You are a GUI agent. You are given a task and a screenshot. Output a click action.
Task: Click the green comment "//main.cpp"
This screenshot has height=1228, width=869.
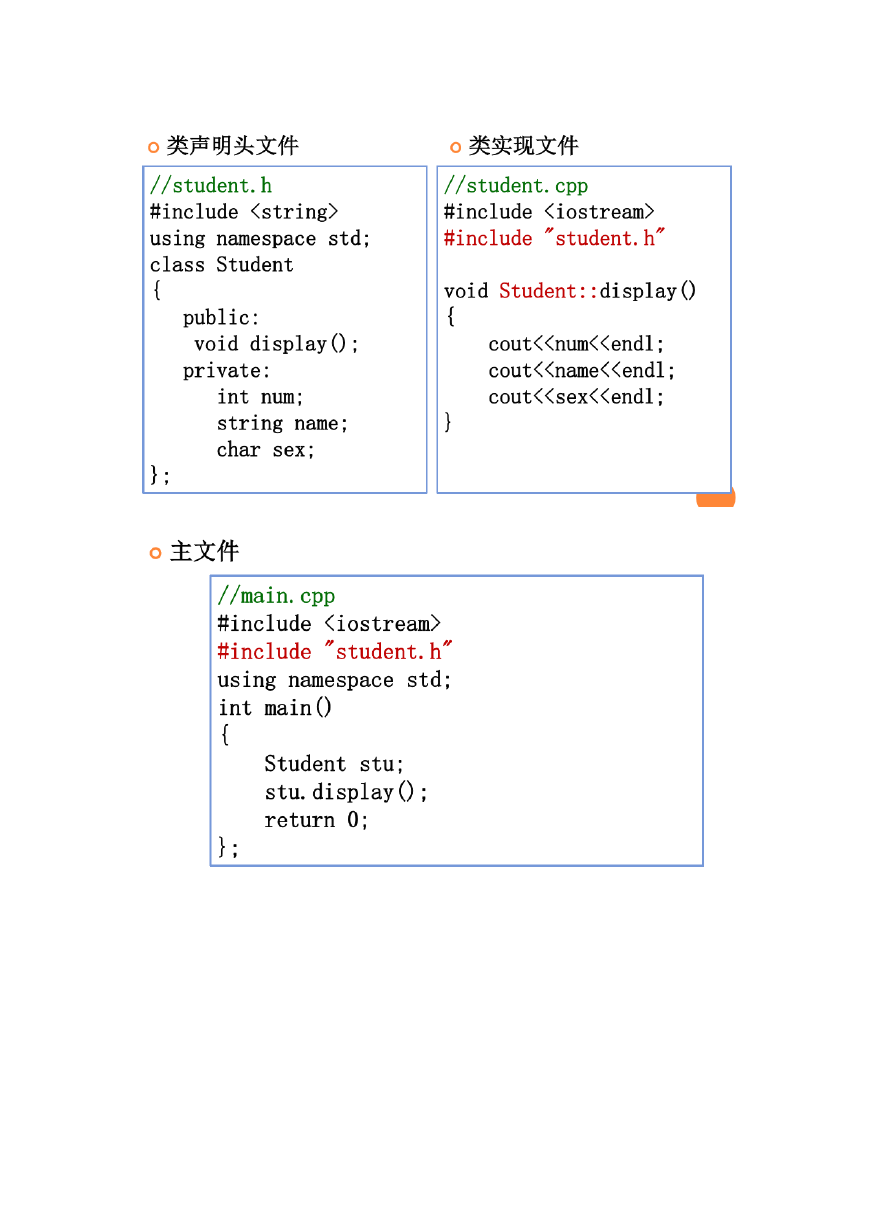(277, 596)
